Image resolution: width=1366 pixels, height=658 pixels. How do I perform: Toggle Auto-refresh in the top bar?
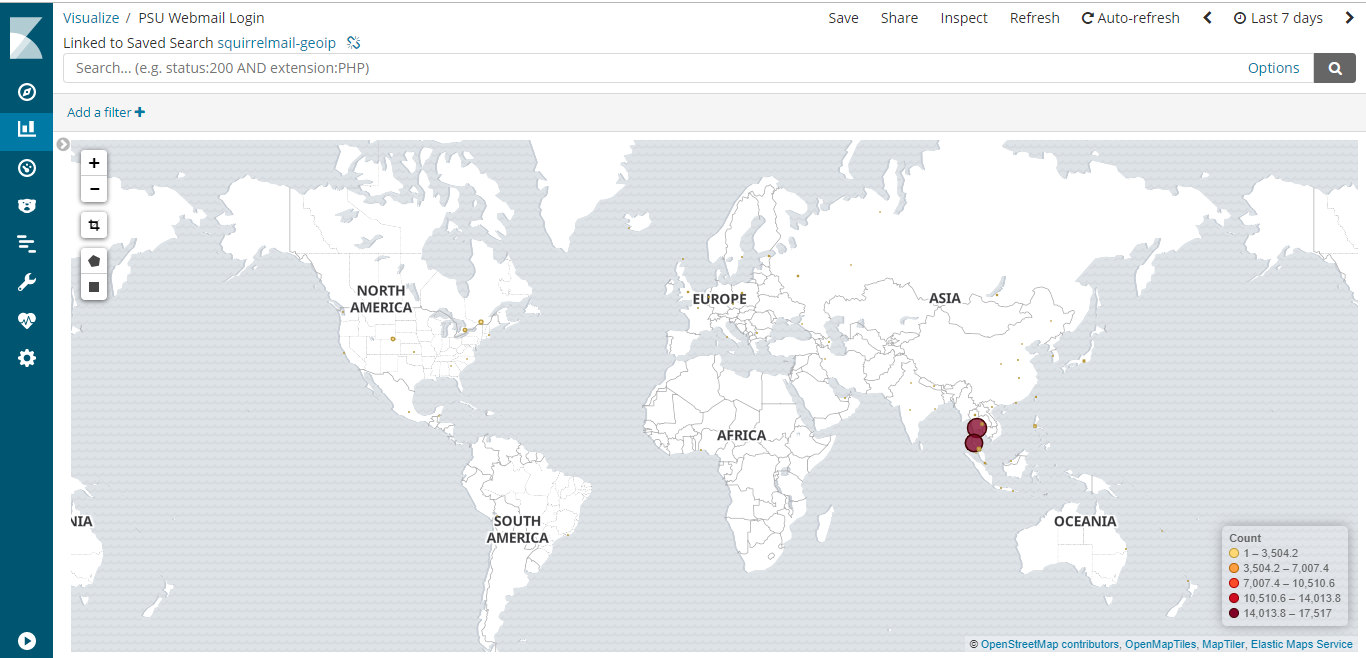pyautogui.click(x=1130, y=18)
